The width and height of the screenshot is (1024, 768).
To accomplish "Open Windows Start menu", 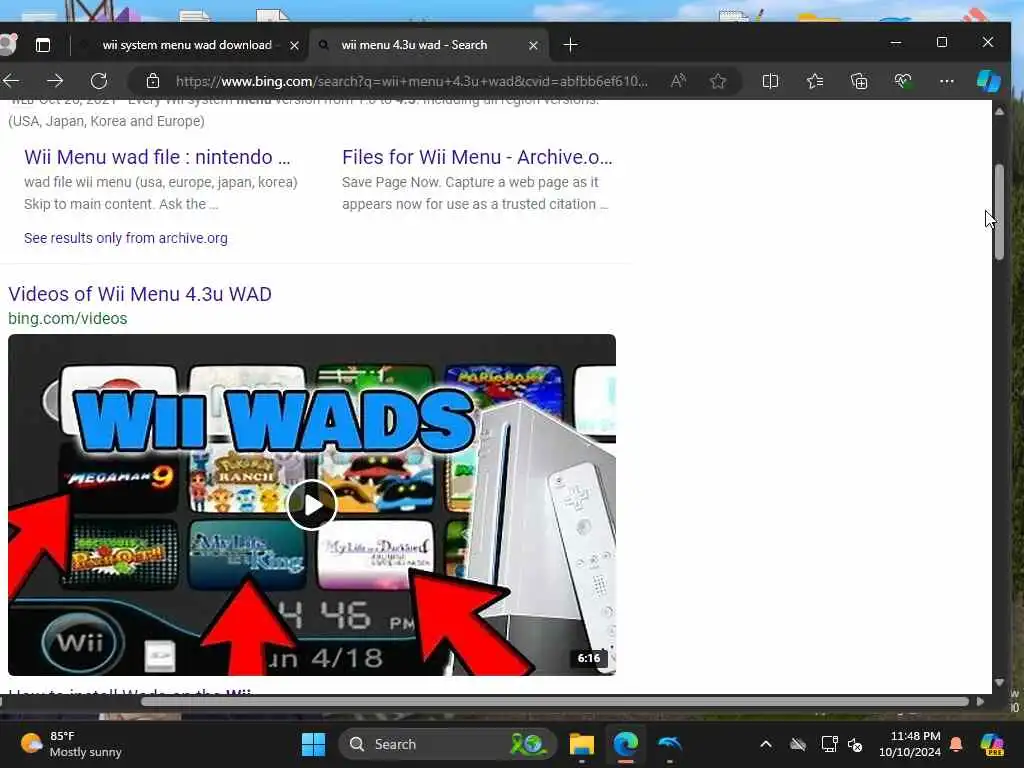I will click(x=313, y=744).
